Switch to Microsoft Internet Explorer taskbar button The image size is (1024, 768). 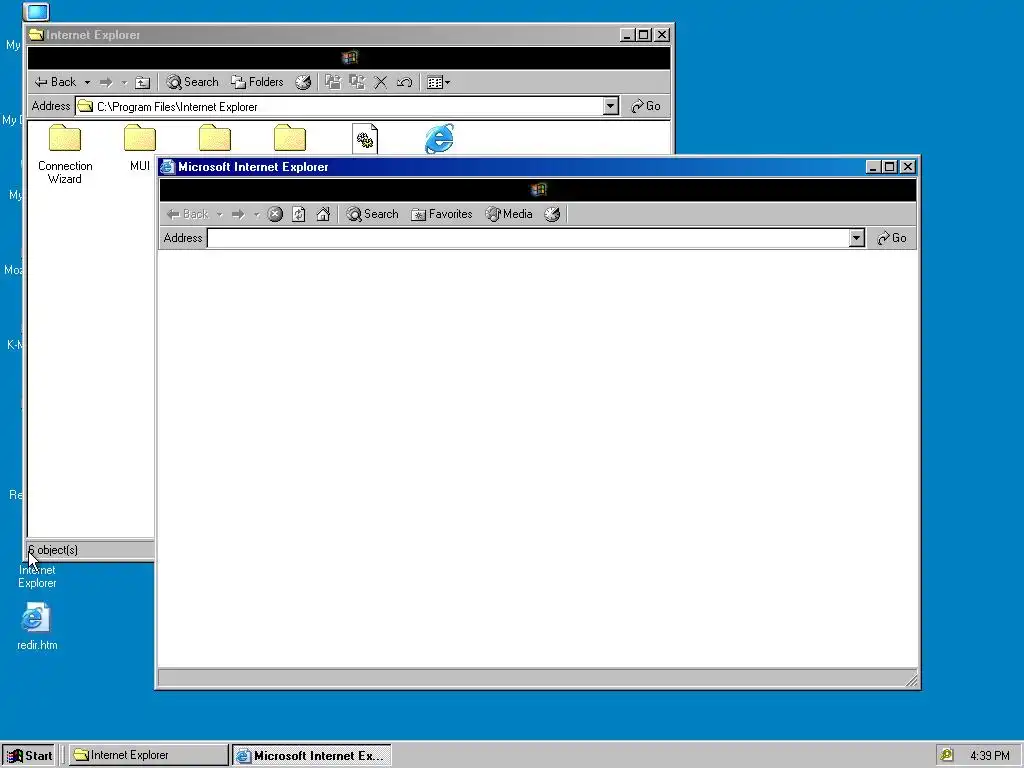[312, 756]
